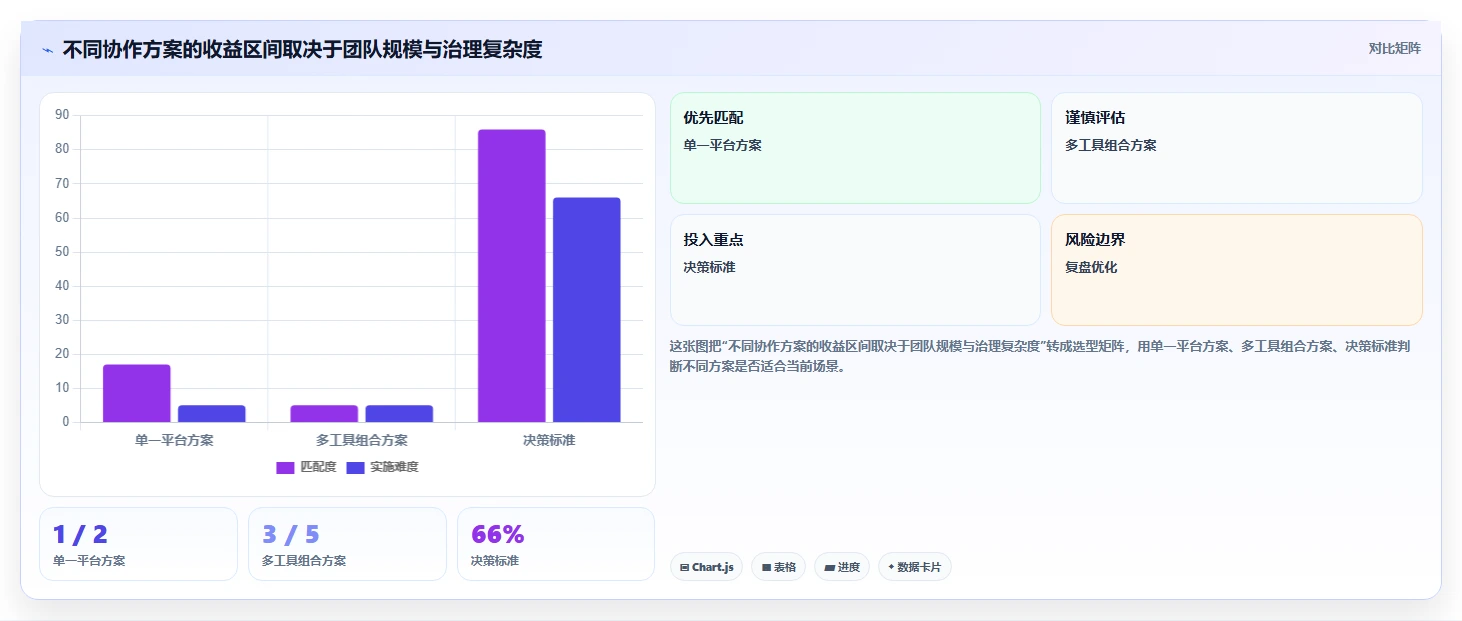Click the blue 实施难度 bar for 多工具组合方案
The height and width of the screenshot is (621, 1462).
(x=399, y=414)
